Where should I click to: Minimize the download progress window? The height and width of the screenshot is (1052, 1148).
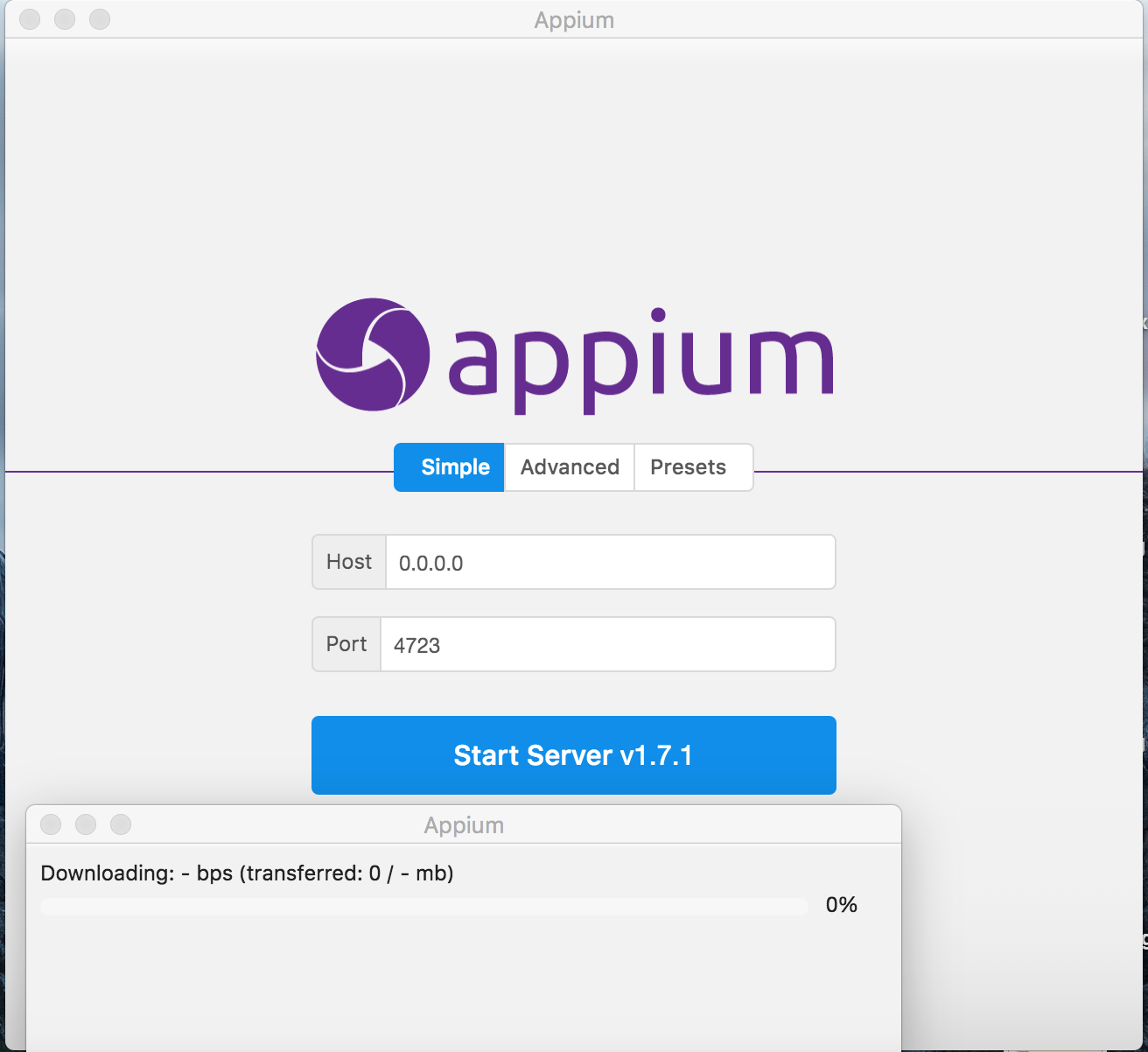[86, 824]
